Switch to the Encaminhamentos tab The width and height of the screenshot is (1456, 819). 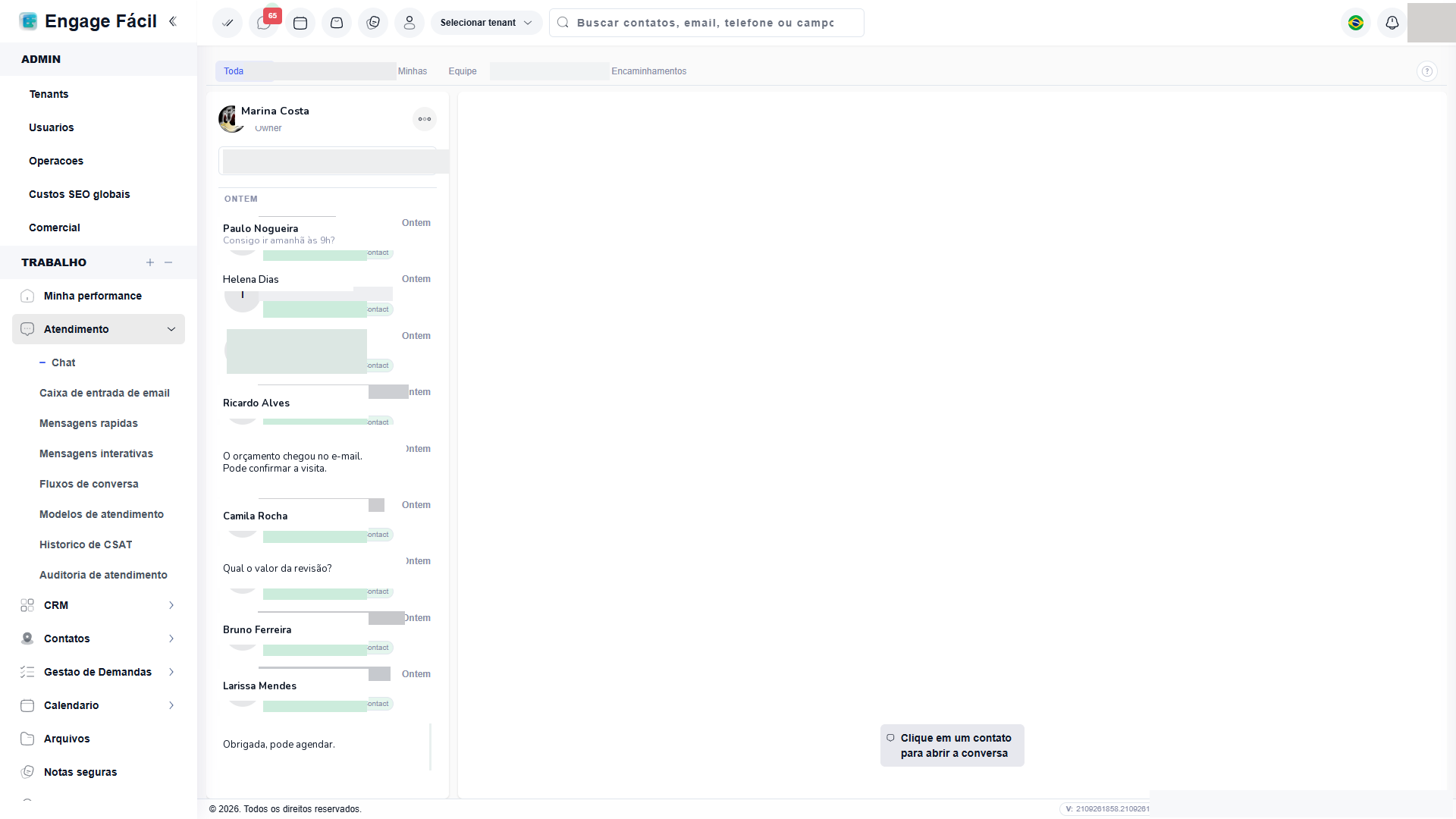(x=649, y=71)
